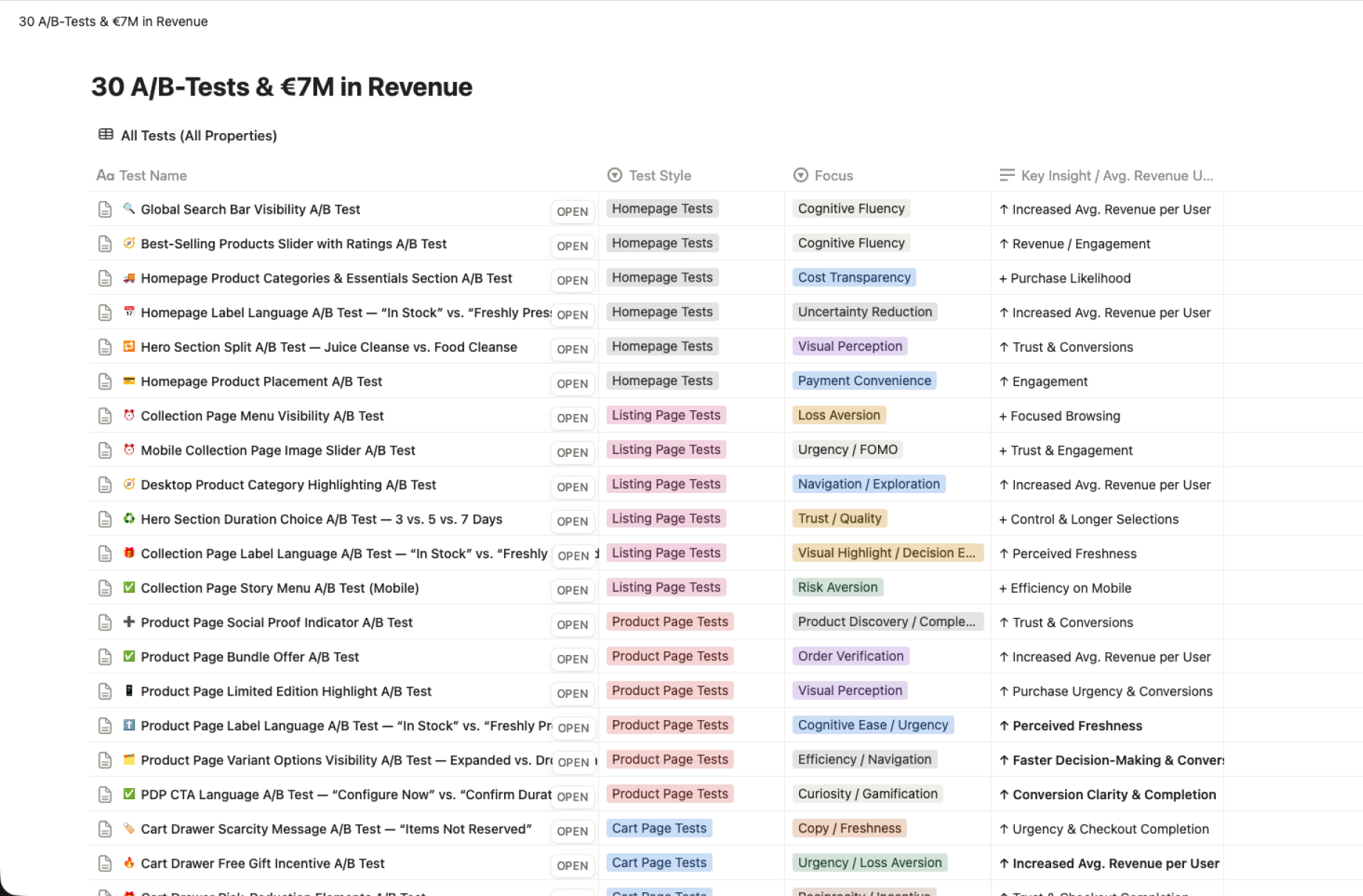
Task: Click page icon for Product Page Bundle Offer row
Action: pos(105,657)
